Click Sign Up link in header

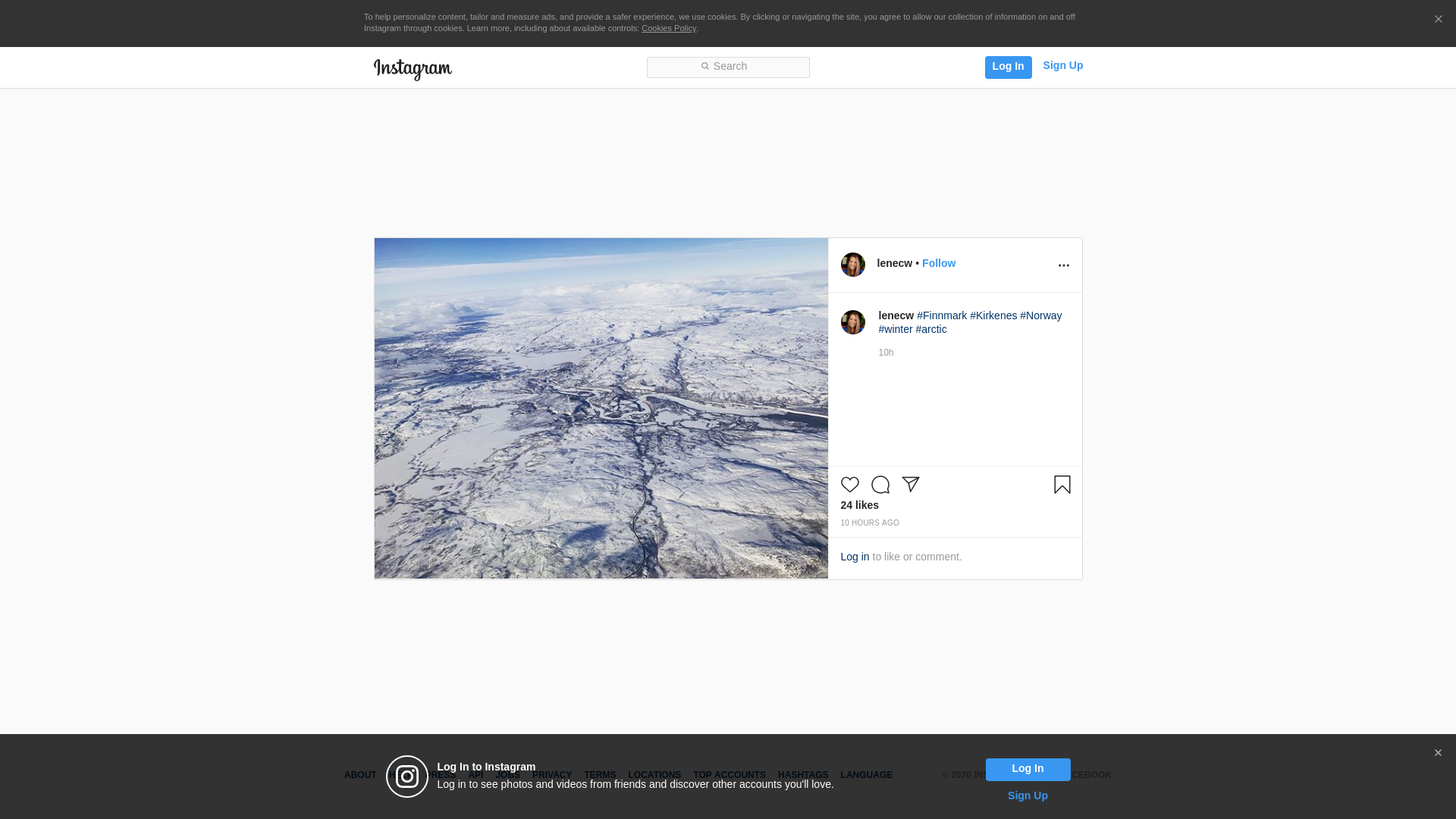click(1062, 66)
